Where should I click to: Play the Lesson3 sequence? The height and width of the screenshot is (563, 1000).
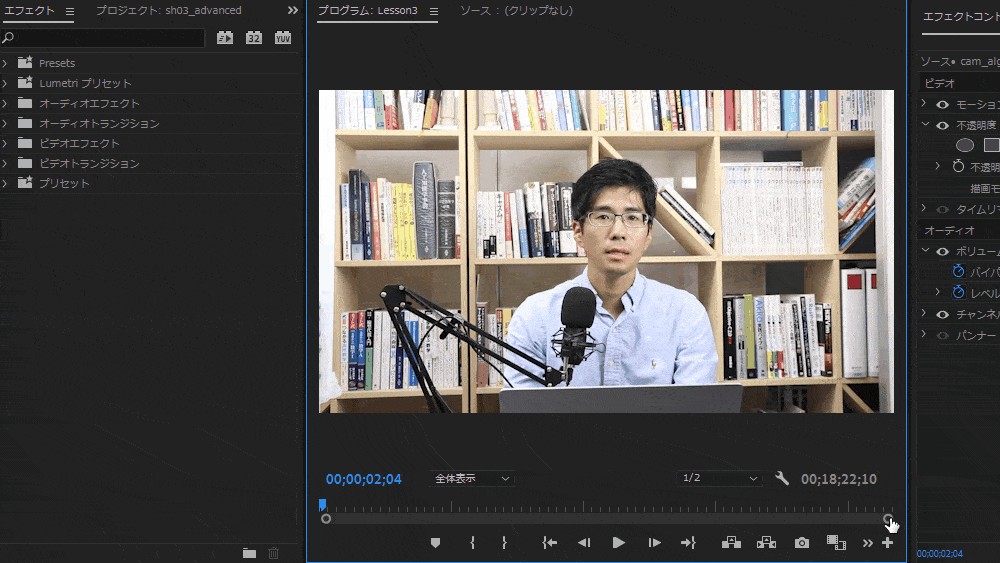[619, 543]
